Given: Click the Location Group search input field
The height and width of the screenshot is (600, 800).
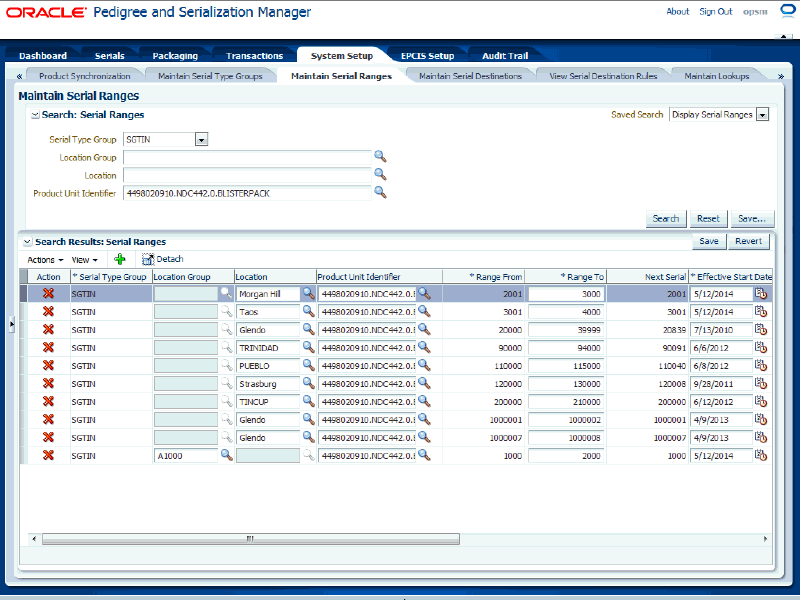Looking at the screenshot, I should click(247, 157).
